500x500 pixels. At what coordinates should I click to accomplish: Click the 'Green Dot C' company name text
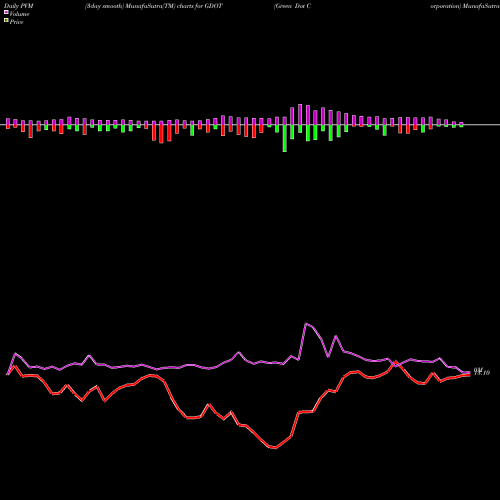pyautogui.click(x=292, y=6)
